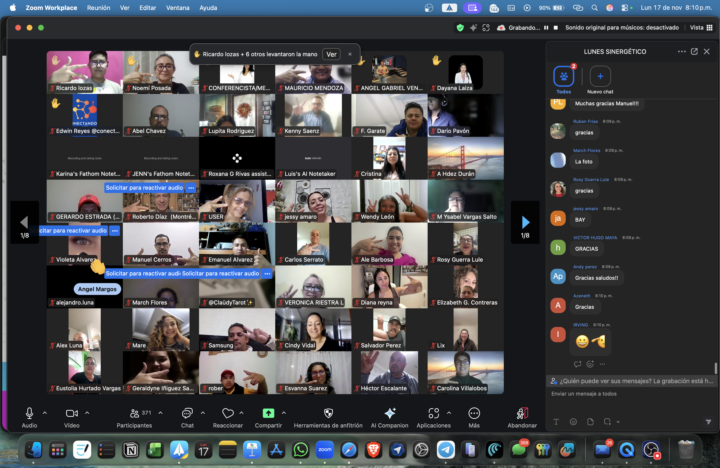
Task: Click the green Compartir share screen icon
Action: [268, 413]
